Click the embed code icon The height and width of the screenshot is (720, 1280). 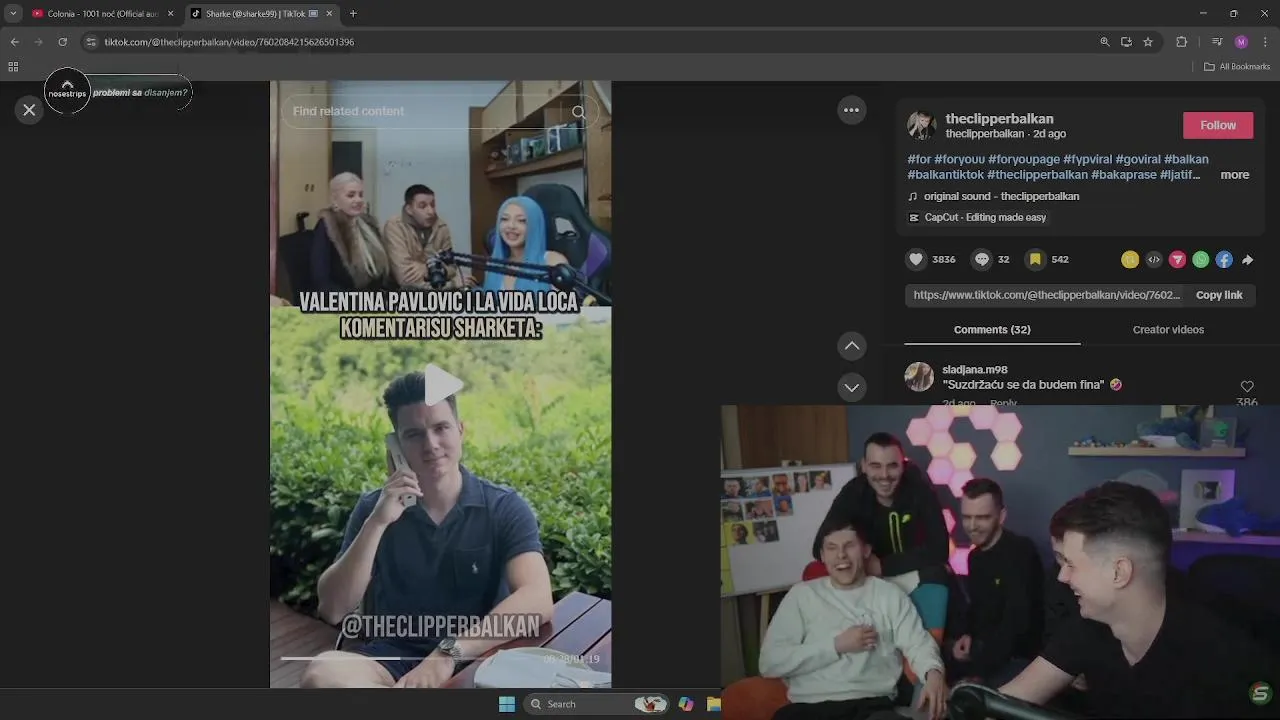pyautogui.click(x=1154, y=260)
